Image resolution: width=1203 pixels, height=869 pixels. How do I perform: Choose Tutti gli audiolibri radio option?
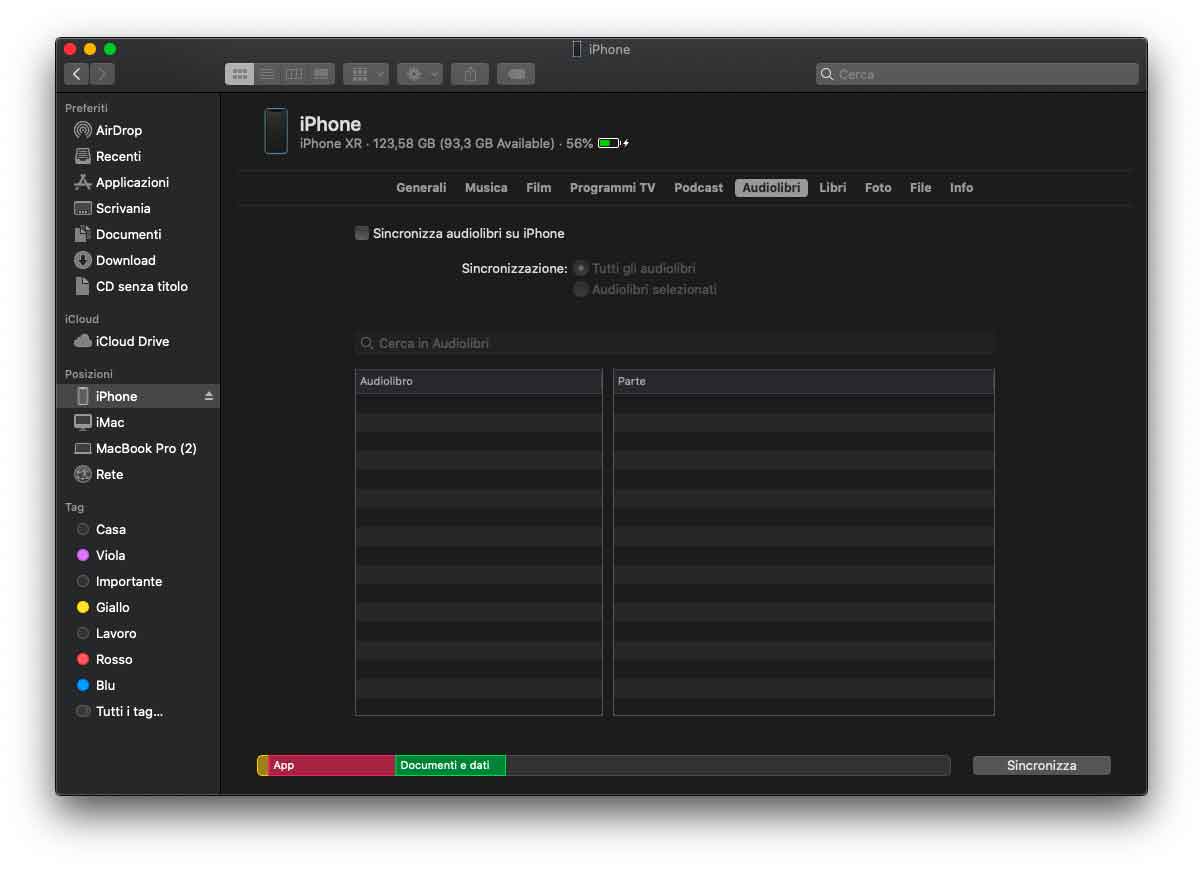pos(580,268)
